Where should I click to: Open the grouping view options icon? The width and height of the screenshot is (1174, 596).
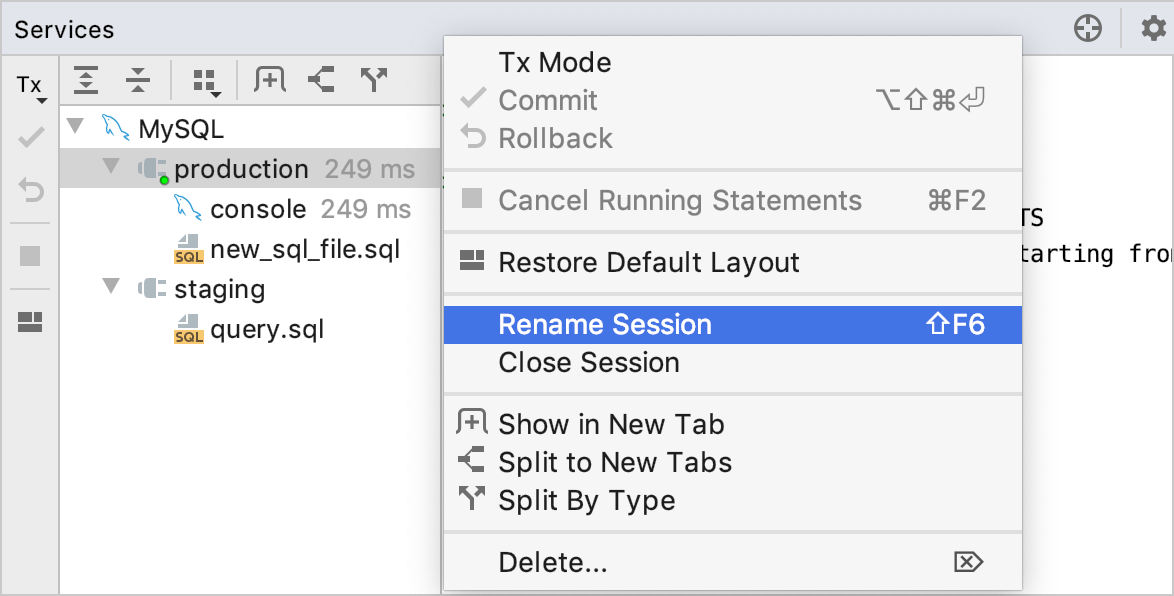(203, 79)
